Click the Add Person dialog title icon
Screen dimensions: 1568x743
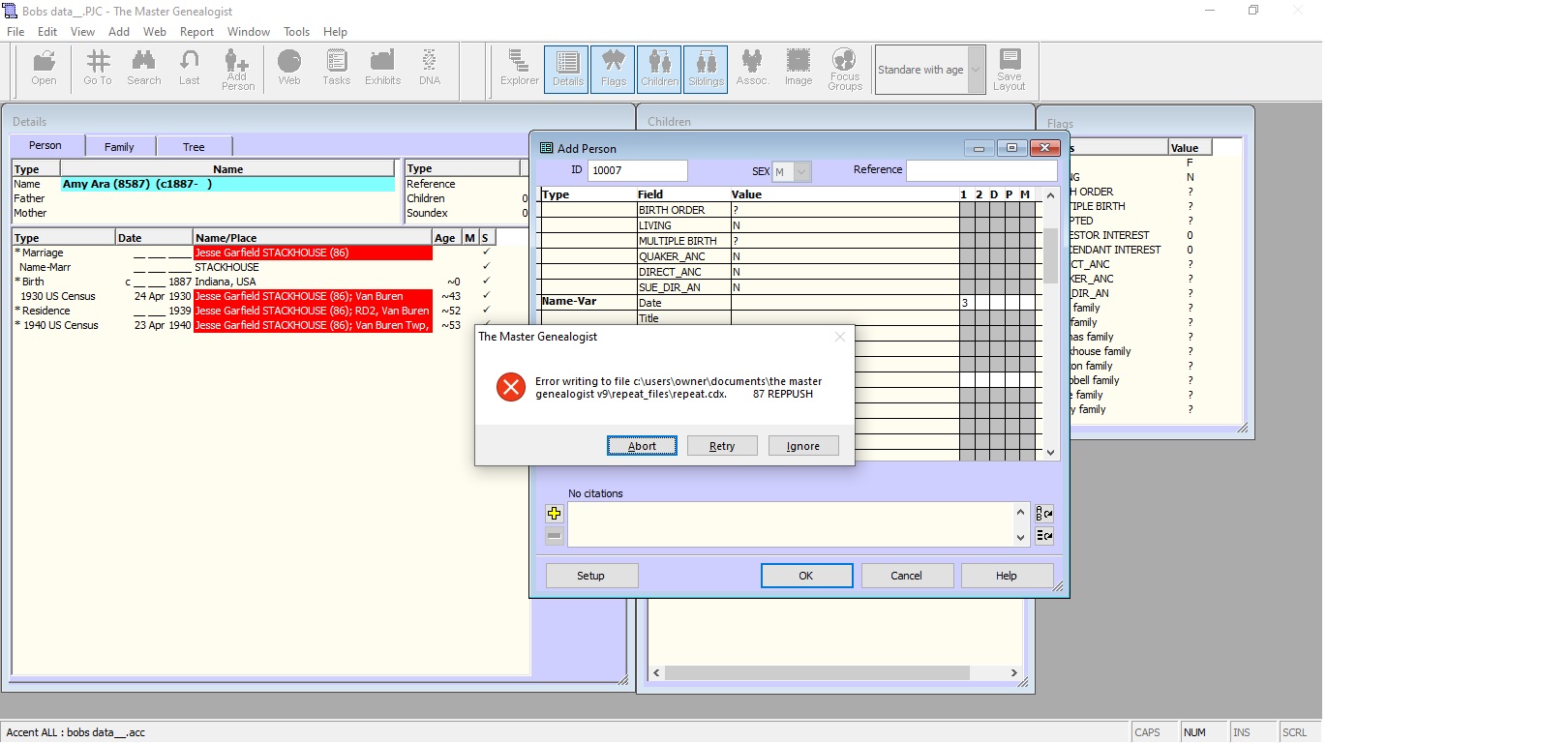[546, 148]
